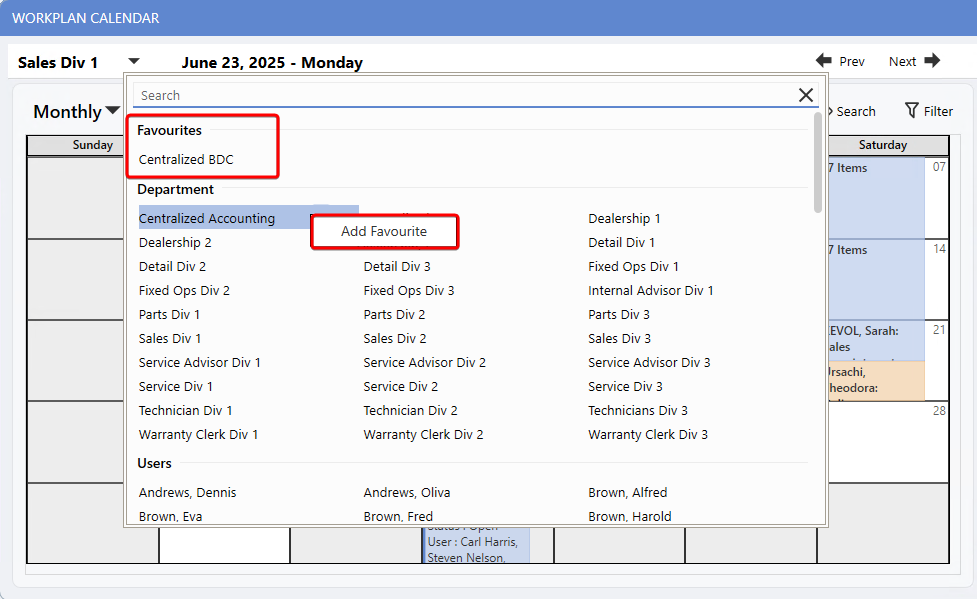Choose user Brown, Alfred
977x599 pixels.
[627, 493]
